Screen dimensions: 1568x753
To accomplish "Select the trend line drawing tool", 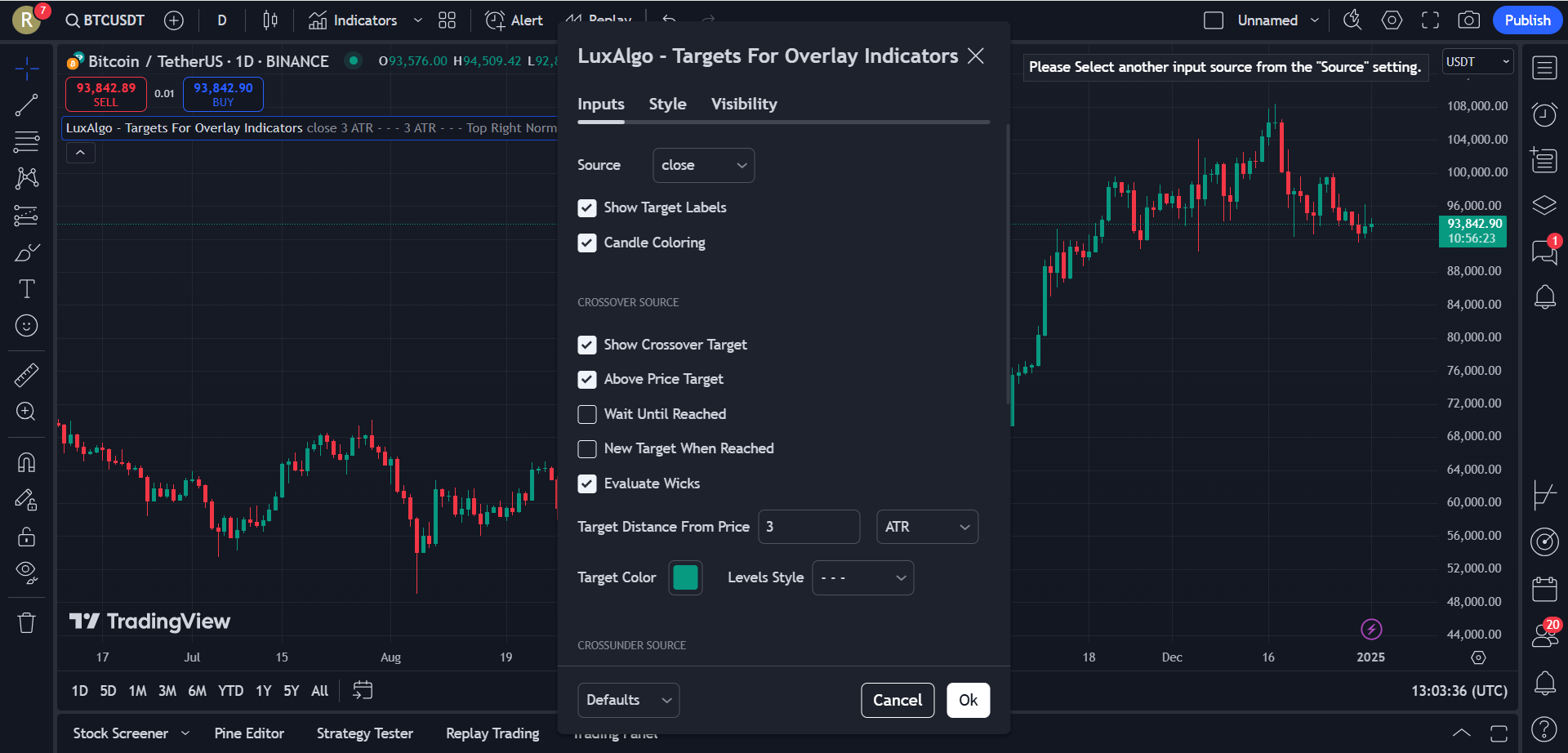I will 26,105.
